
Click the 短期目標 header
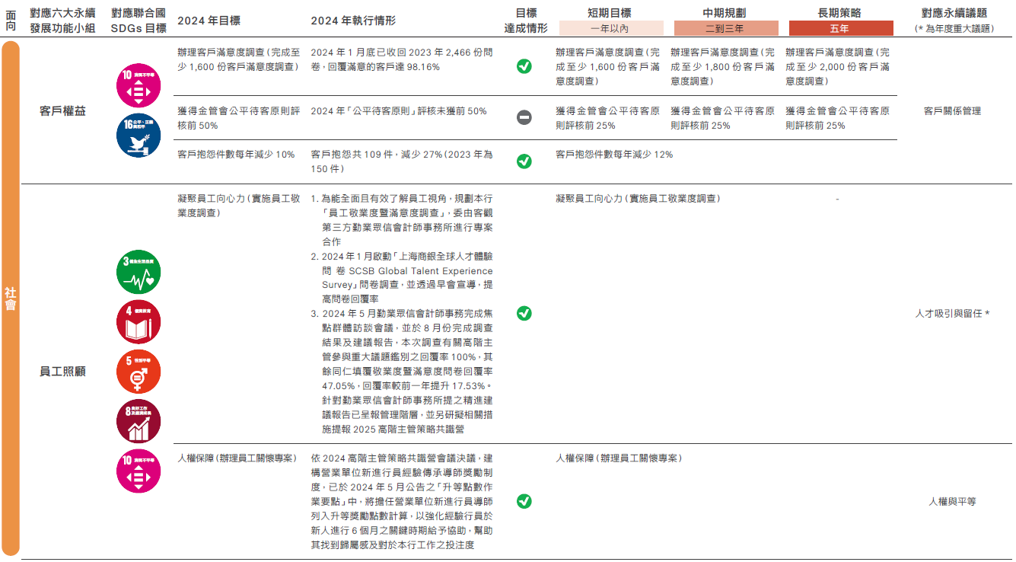pos(609,13)
